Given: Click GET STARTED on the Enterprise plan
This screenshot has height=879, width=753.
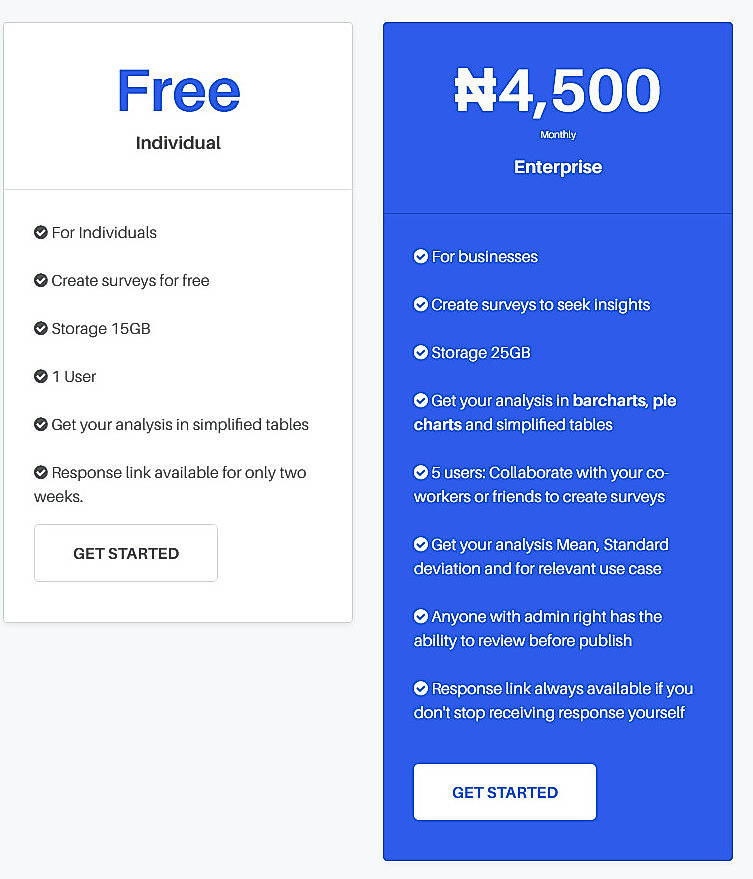Looking at the screenshot, I should (x=504, y=791).
